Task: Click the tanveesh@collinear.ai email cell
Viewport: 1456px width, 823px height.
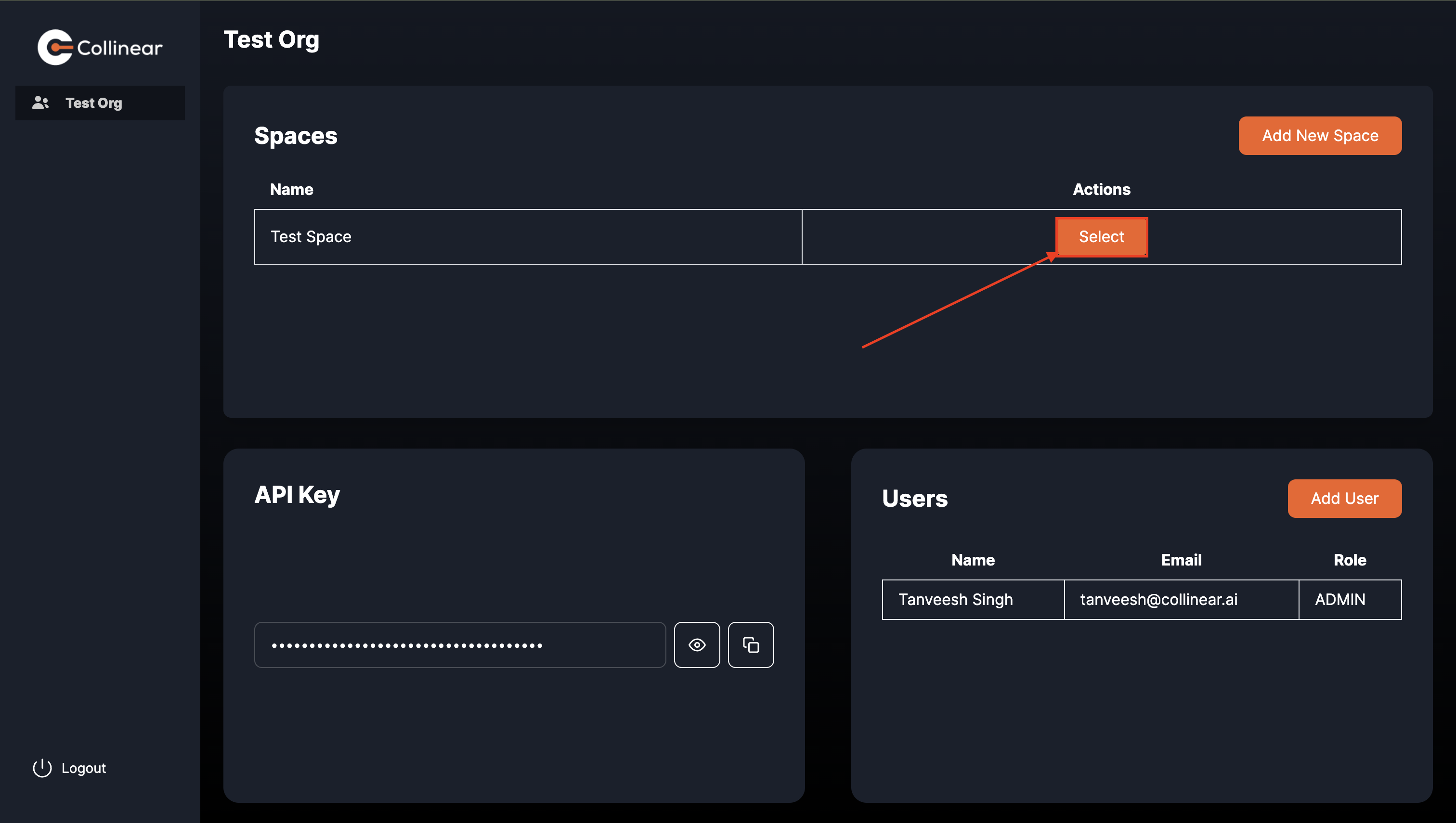Action: pyautogui.click(x=1181, y=600)
